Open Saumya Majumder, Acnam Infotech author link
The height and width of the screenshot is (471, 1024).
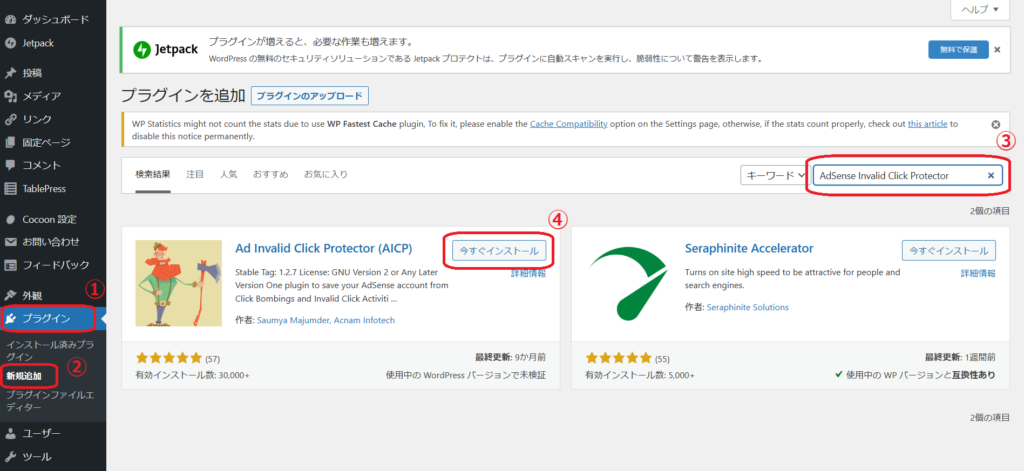326,320
